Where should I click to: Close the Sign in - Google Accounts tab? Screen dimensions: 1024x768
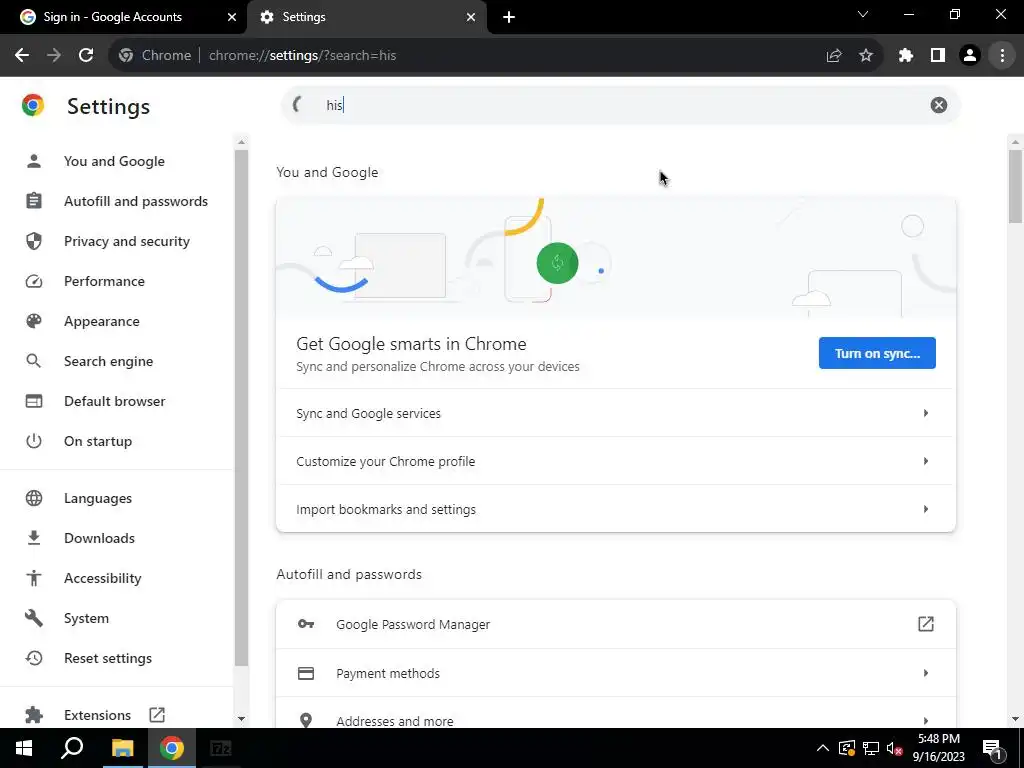point(232,17)
